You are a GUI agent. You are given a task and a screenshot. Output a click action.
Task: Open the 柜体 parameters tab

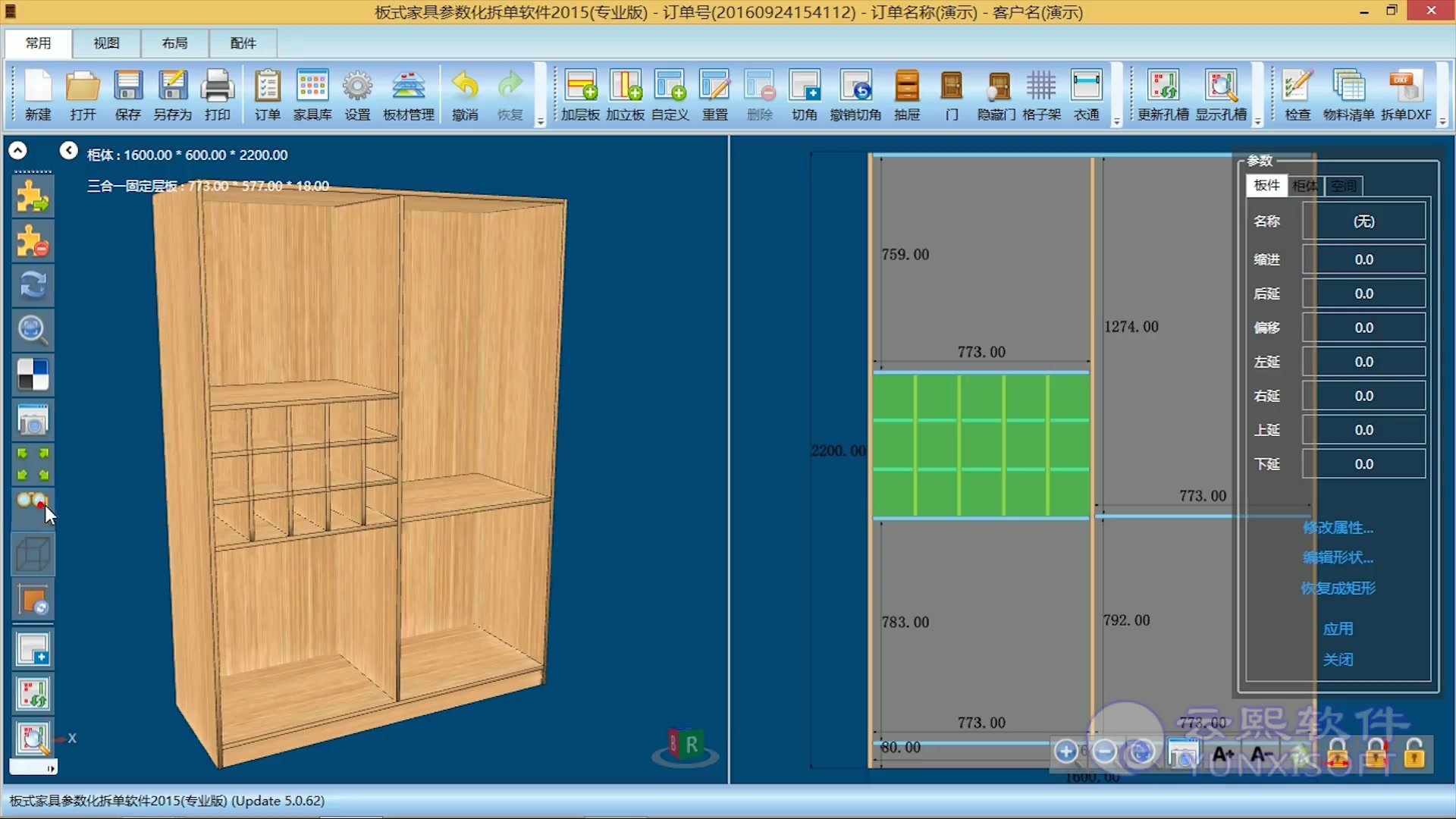click(1305, 186)
